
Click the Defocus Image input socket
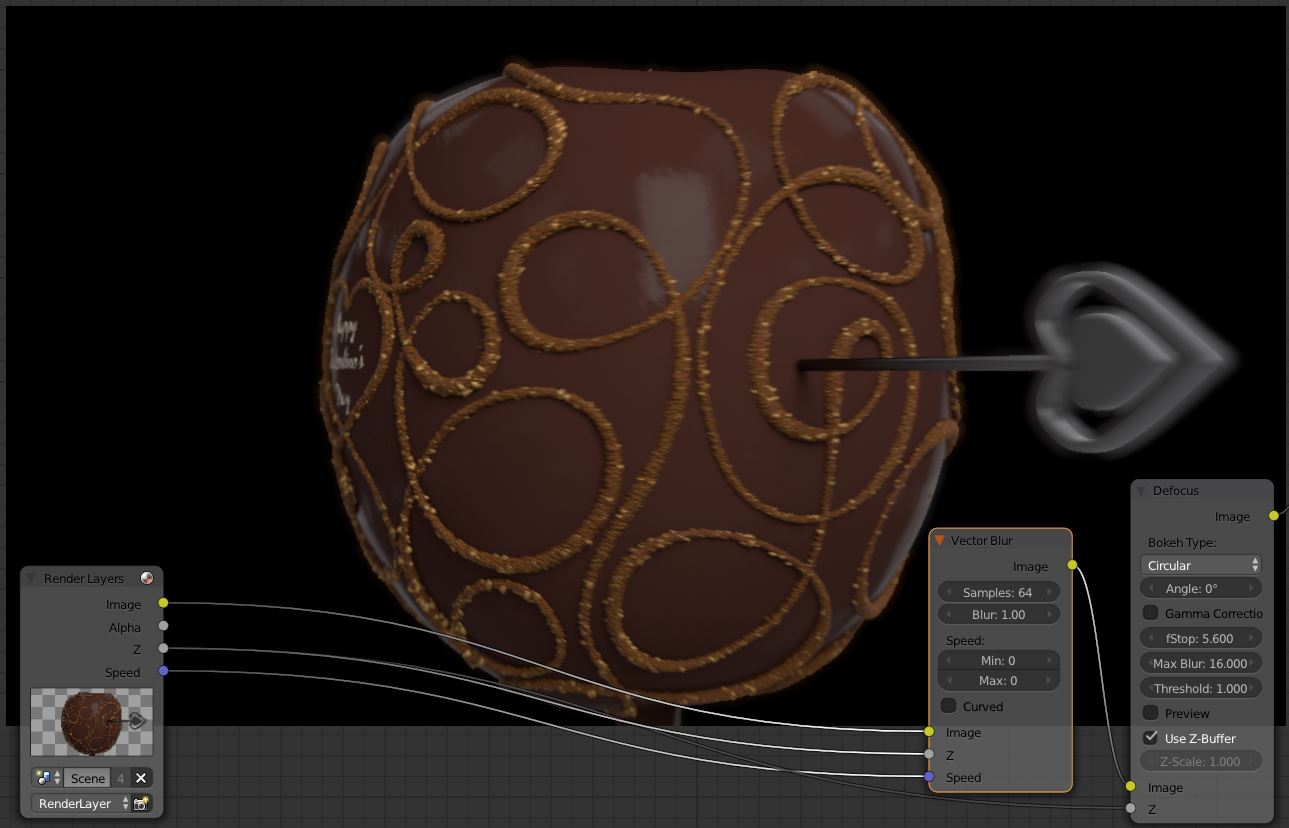point(1130,786)
